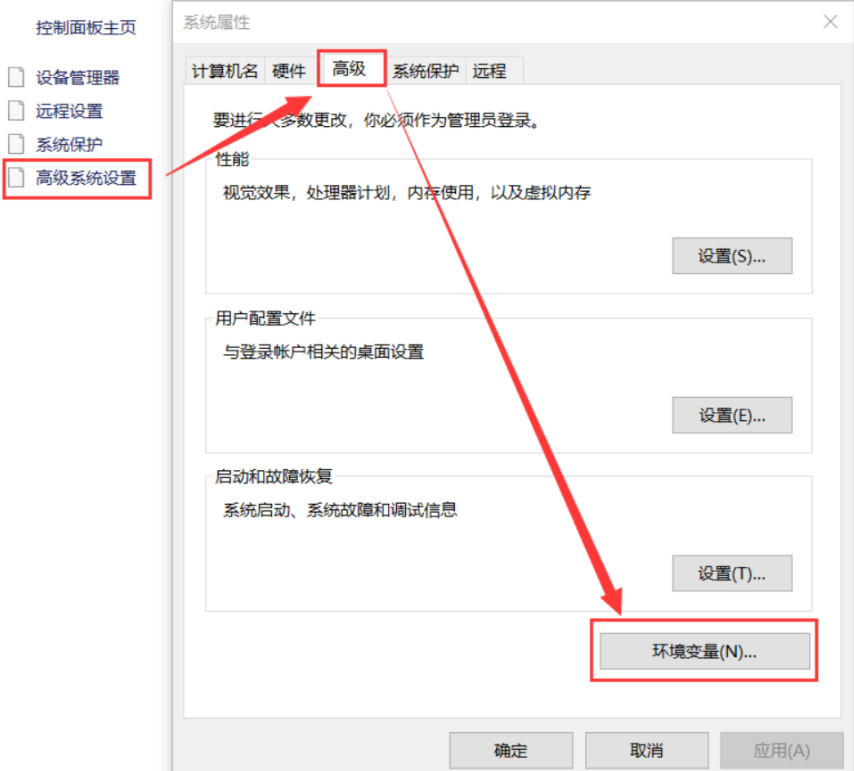Screen dimensions: 854x771
Task: Open 系统保护 in sidebar
Action: point(69,144)
